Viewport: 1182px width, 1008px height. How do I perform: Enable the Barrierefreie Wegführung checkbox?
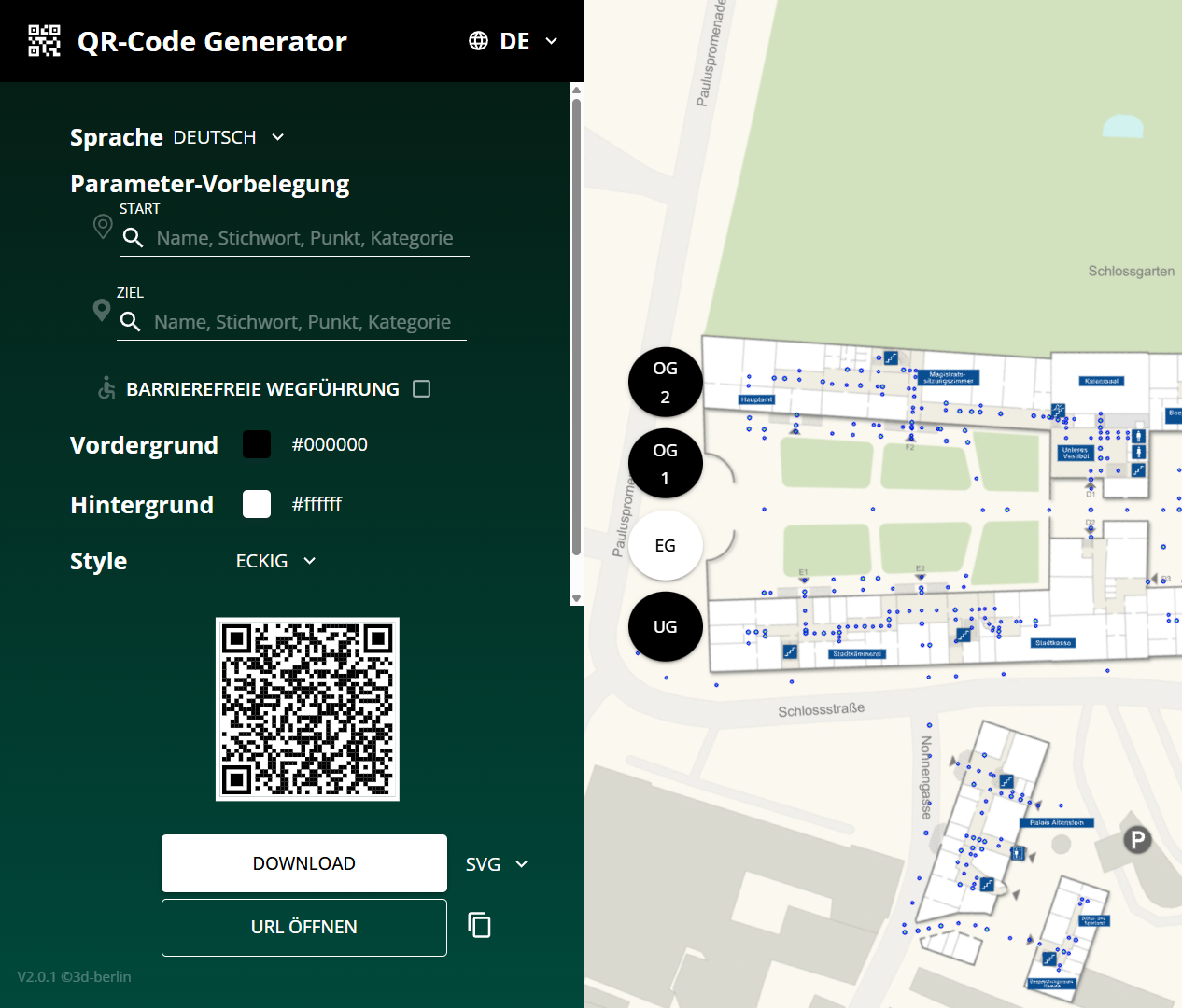422,388
